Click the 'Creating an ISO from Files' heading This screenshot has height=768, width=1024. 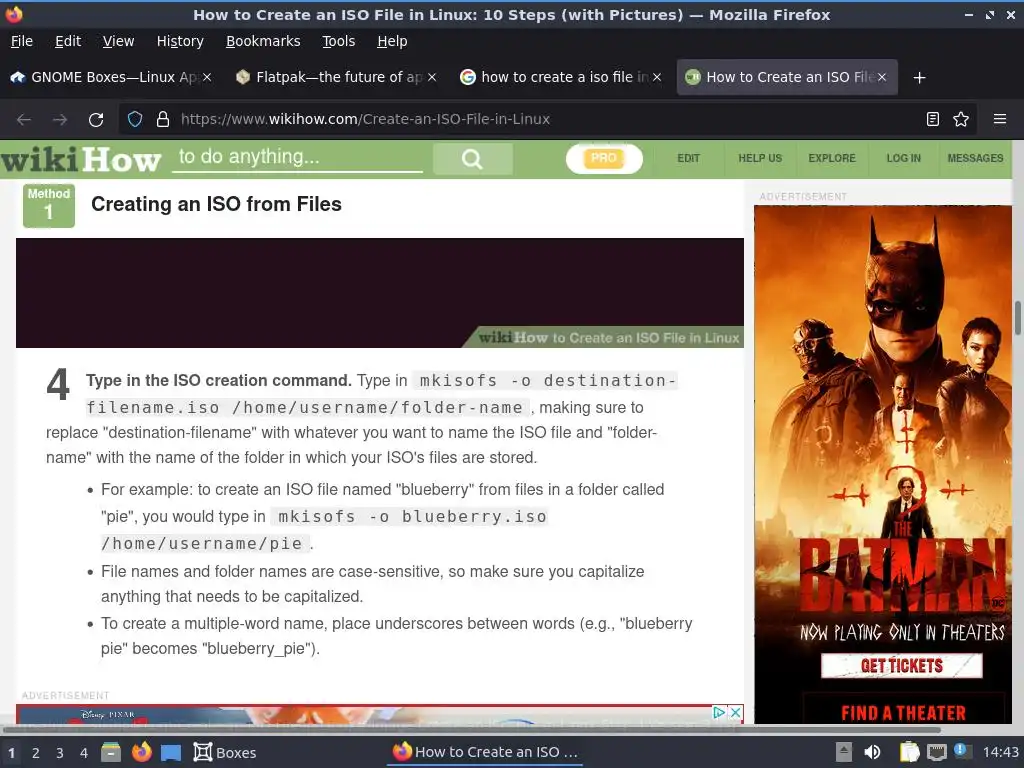point(216,204)
